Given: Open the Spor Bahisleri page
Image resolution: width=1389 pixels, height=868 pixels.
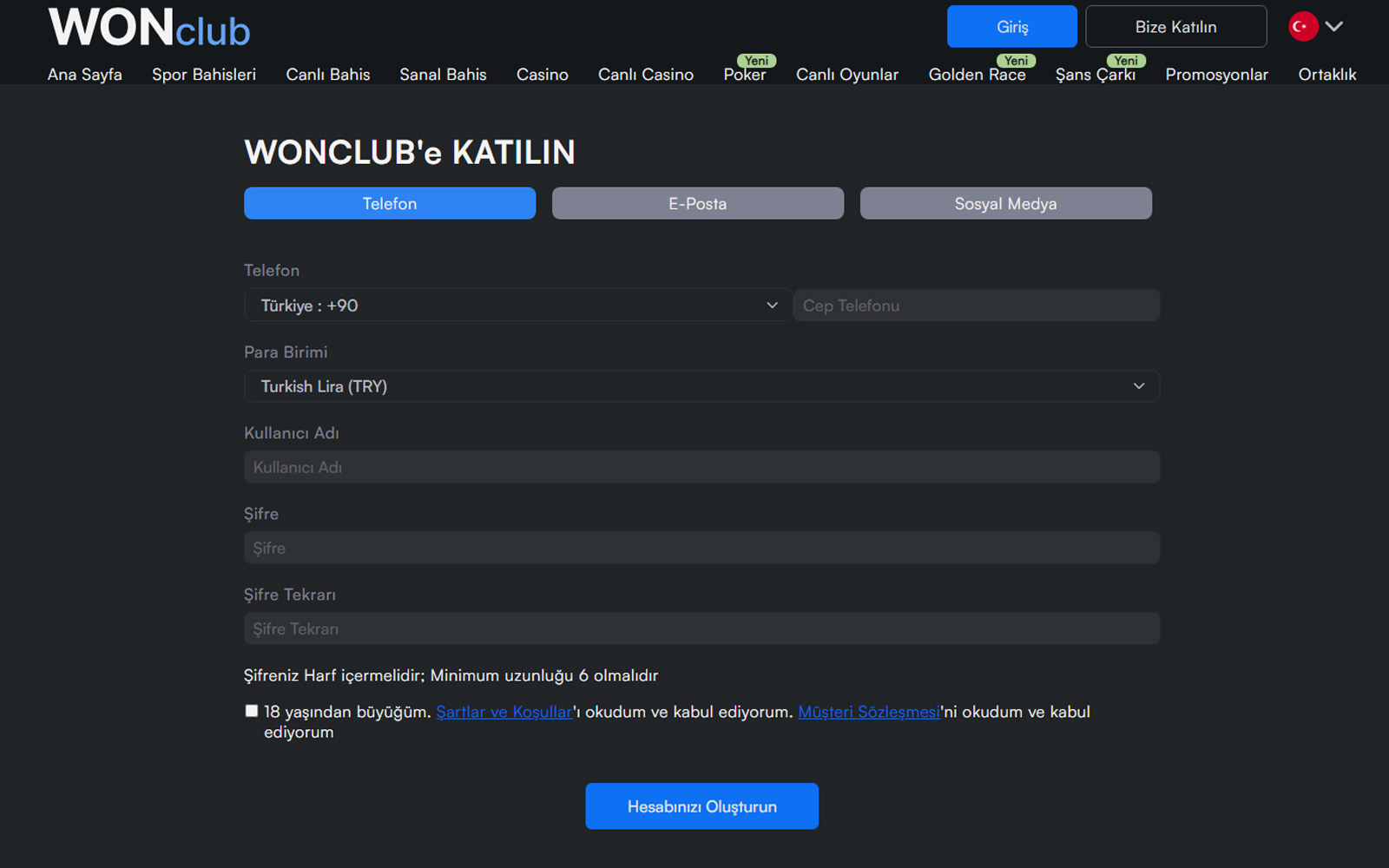Looking at the screenshot, I should coord(204,75).
